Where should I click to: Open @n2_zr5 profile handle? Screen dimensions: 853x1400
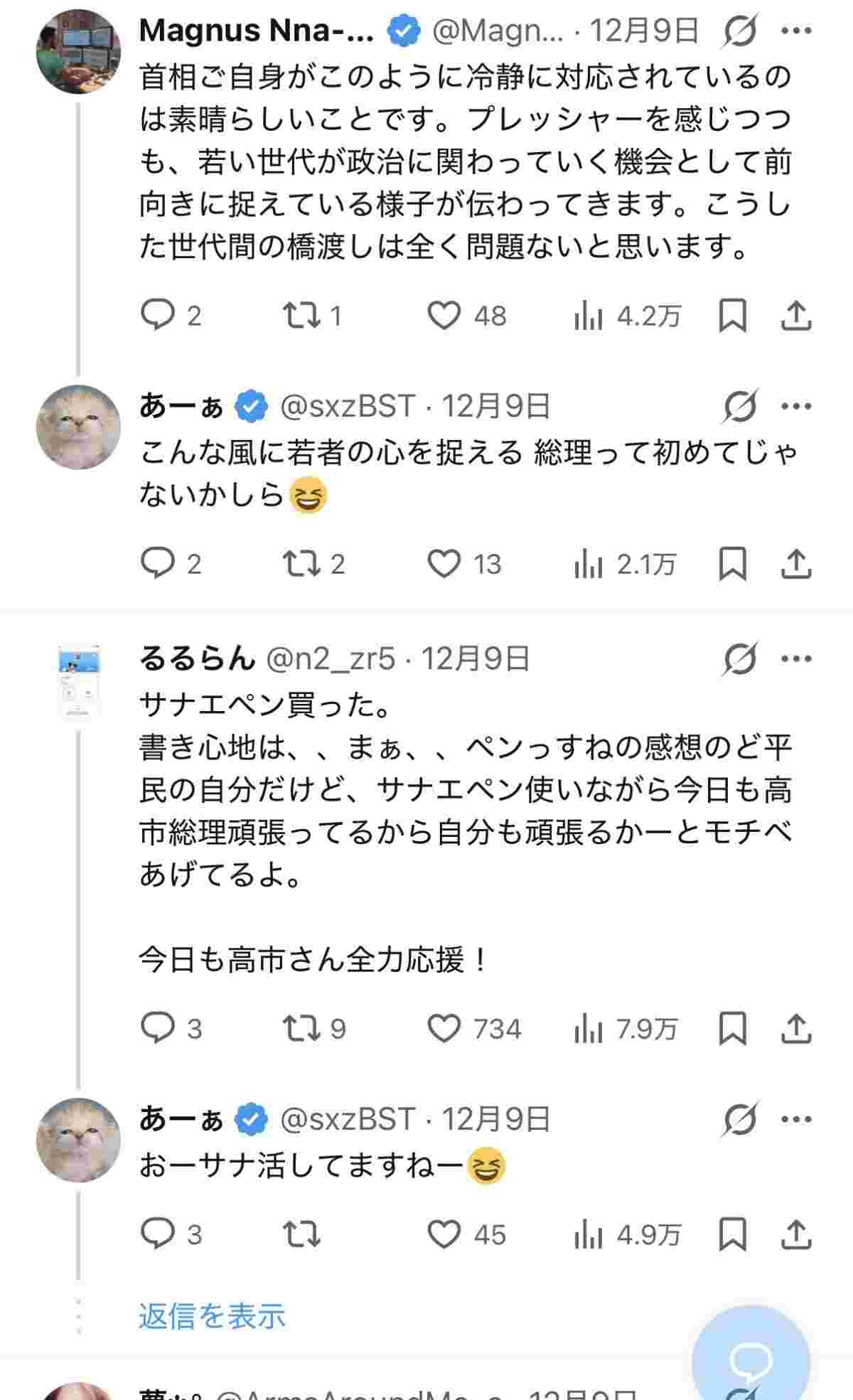(330, 659)
